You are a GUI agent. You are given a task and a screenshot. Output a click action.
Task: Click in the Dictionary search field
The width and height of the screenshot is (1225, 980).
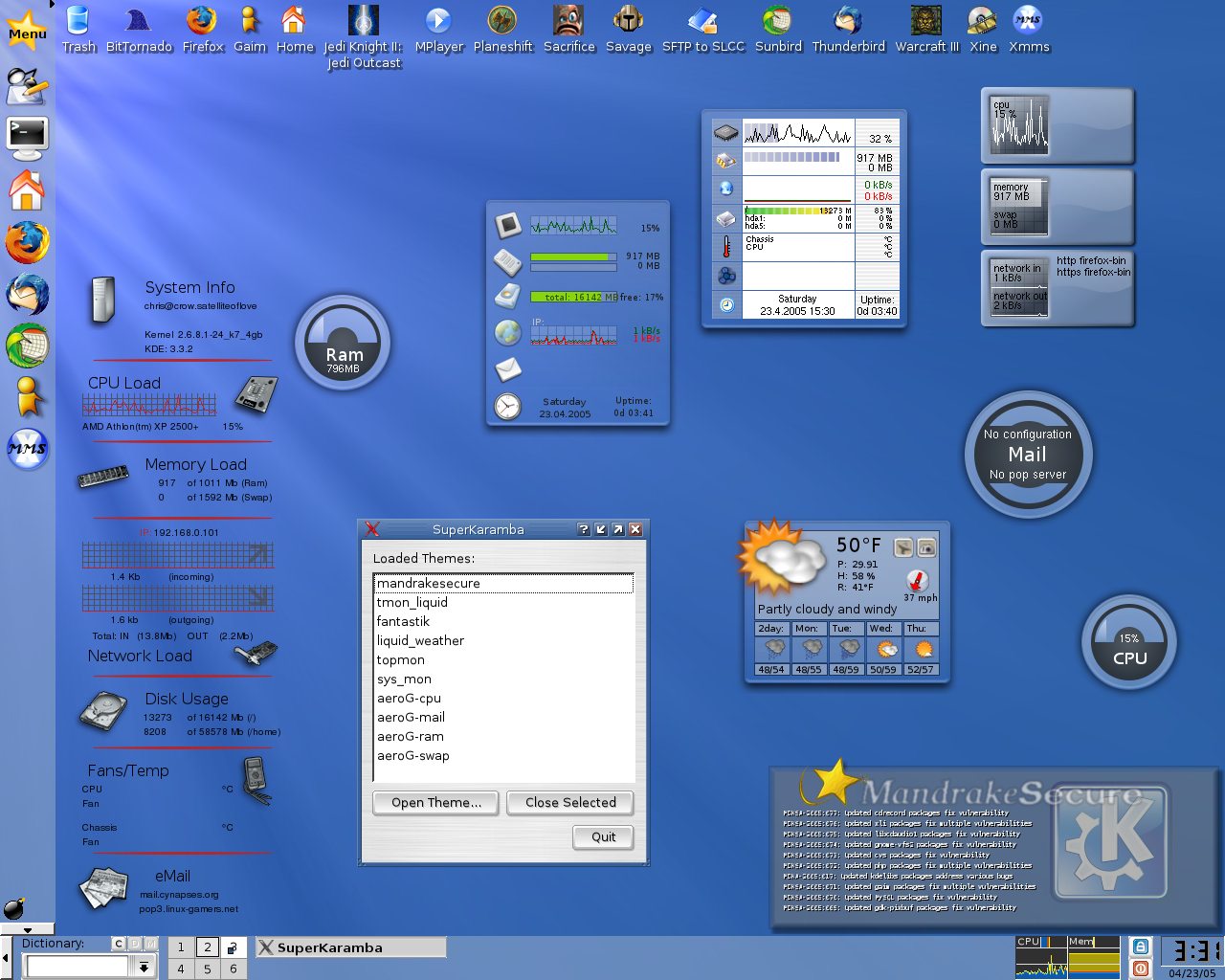pos(78,968)
